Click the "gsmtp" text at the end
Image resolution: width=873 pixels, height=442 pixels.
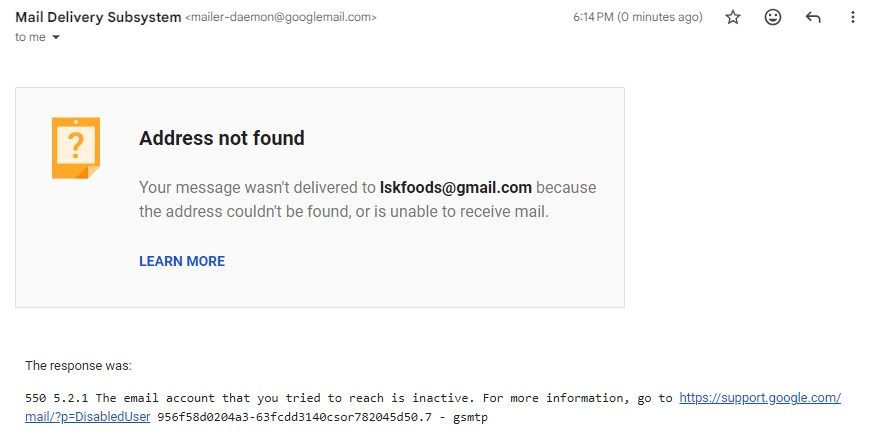tap(468, 416)
